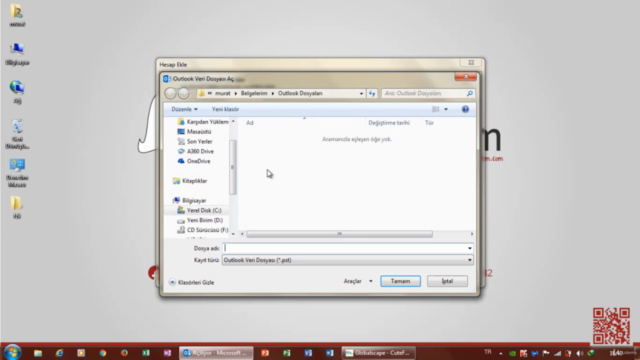Go back with the back arrow button

[171, 93]
